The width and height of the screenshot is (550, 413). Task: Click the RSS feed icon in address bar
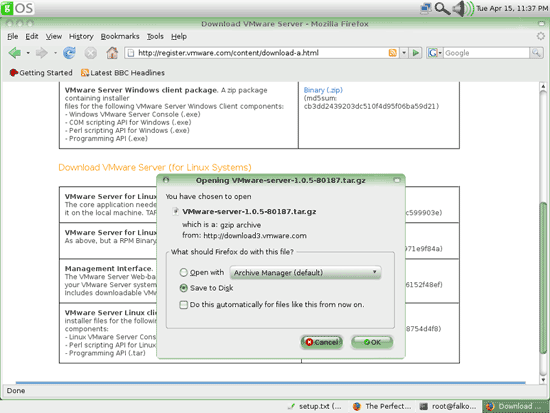393,53
